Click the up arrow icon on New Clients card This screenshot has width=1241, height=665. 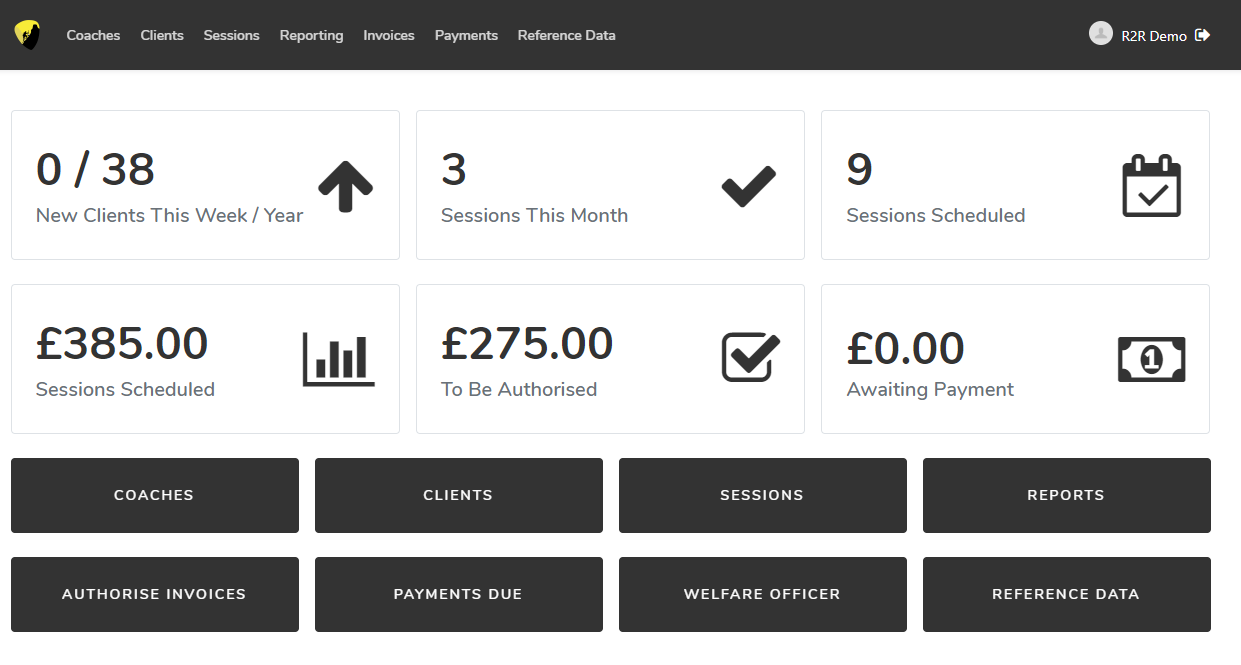(x=345, y=186)
